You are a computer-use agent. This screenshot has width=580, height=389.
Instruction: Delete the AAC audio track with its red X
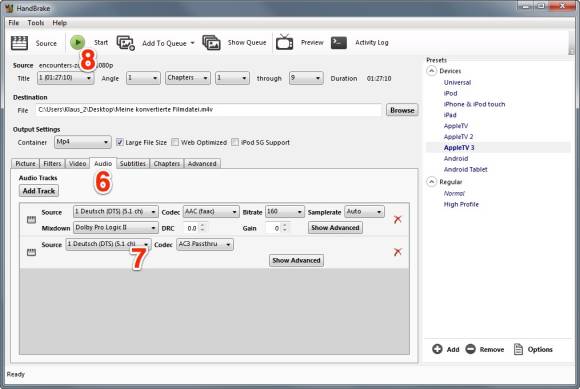[x=398, y=219]
